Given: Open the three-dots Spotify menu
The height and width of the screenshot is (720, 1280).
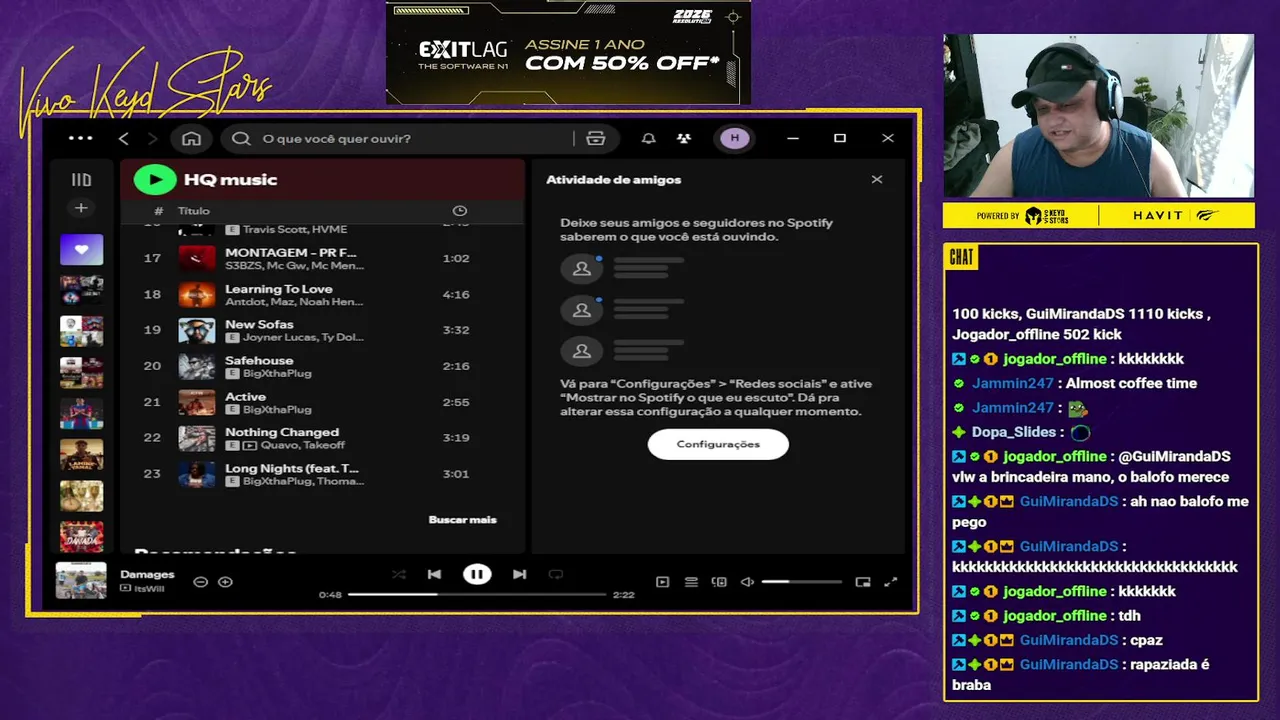Looking at the screenshot, I should point(81,139).
